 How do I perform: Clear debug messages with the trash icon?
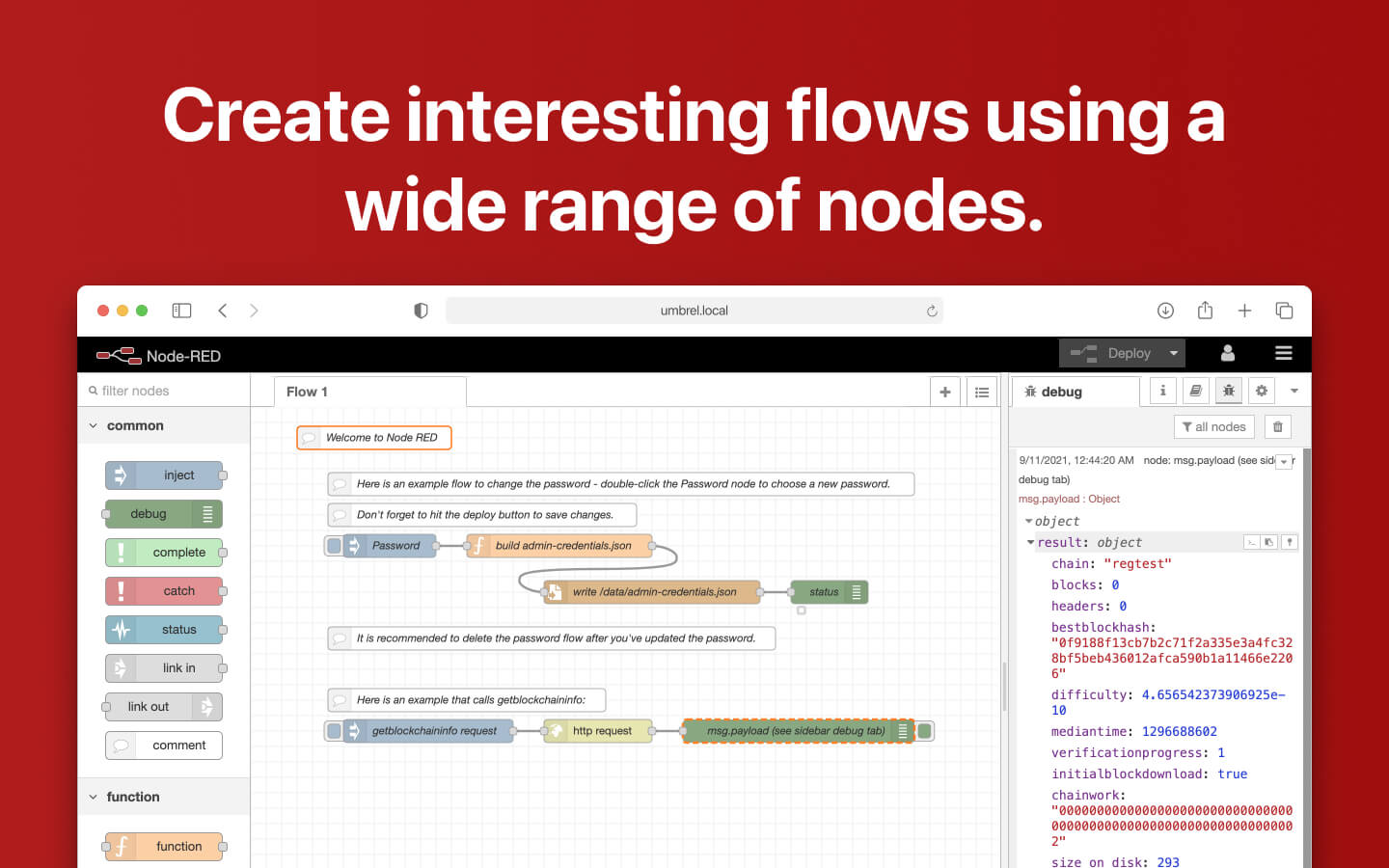(1277, 426)
